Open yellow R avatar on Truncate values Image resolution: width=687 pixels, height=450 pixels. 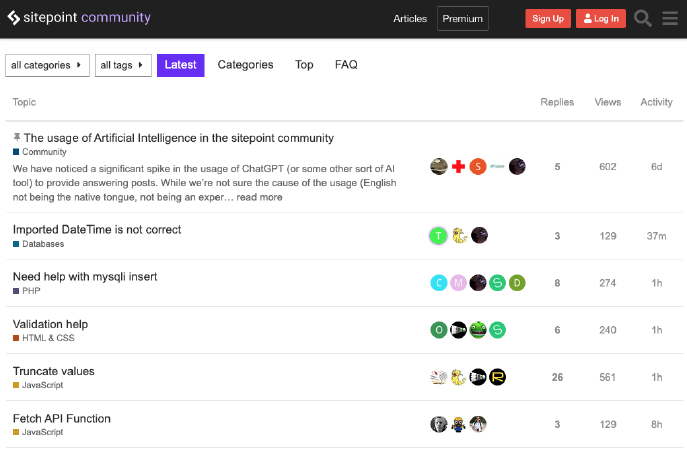[497, 377]
